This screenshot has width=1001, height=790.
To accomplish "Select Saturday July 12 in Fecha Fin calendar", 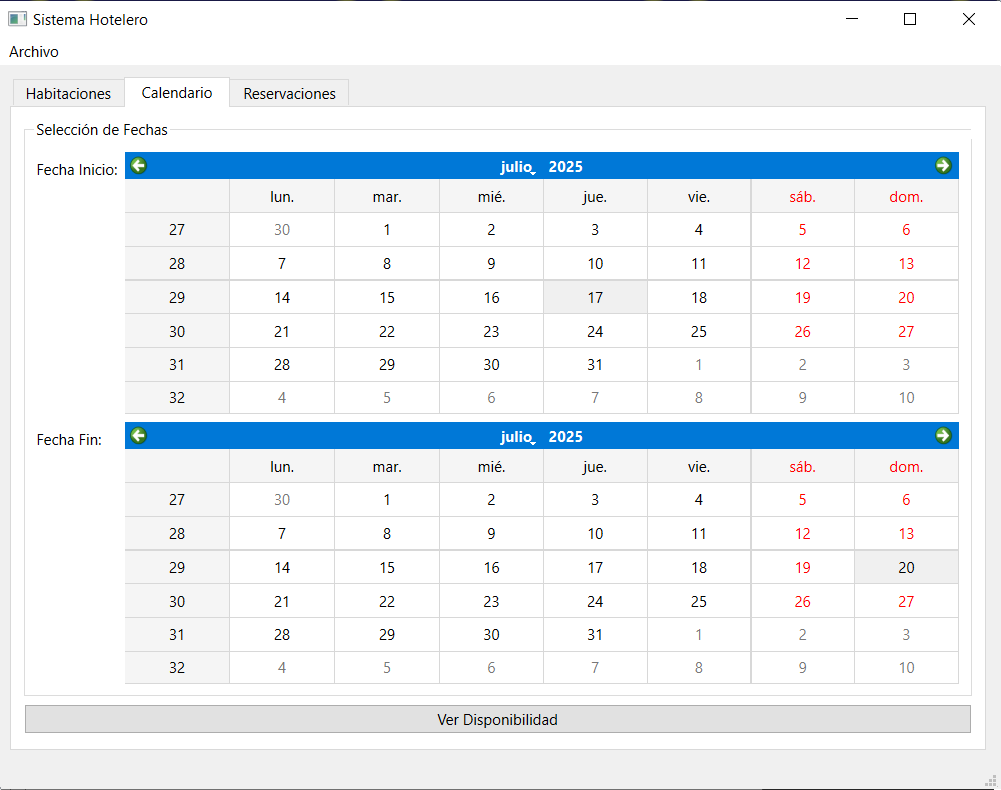I will pyautogui.click(x=802, y=534).
